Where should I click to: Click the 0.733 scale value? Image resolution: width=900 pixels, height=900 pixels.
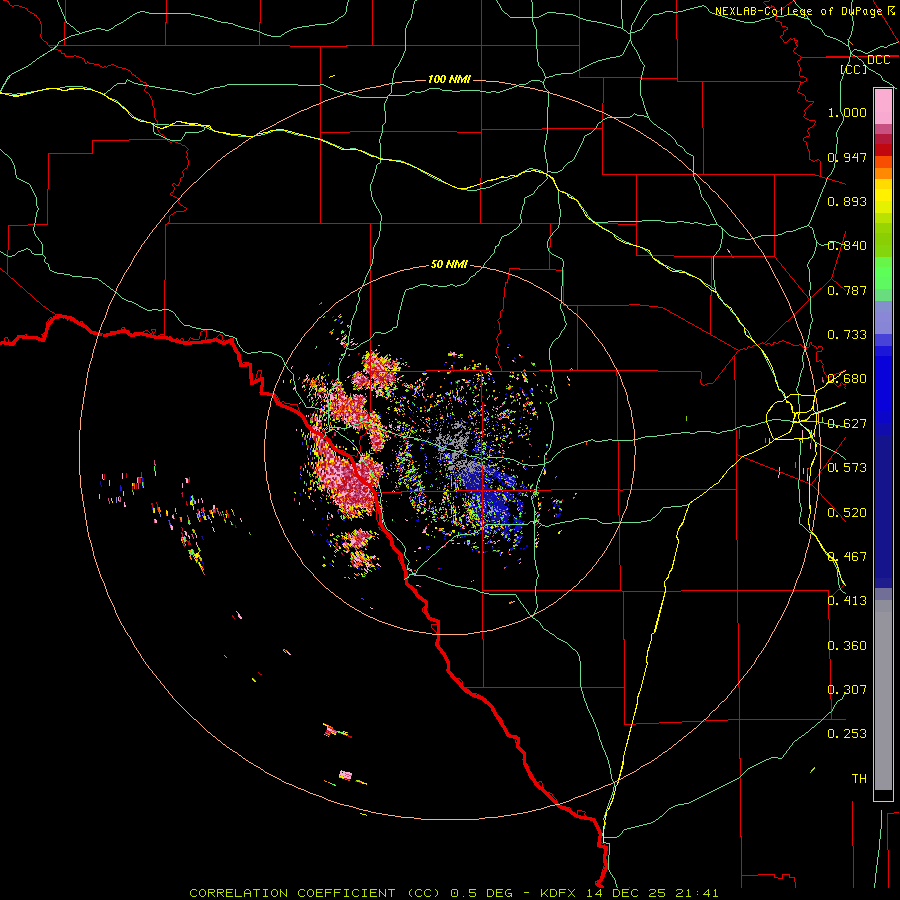pos(847,335)
